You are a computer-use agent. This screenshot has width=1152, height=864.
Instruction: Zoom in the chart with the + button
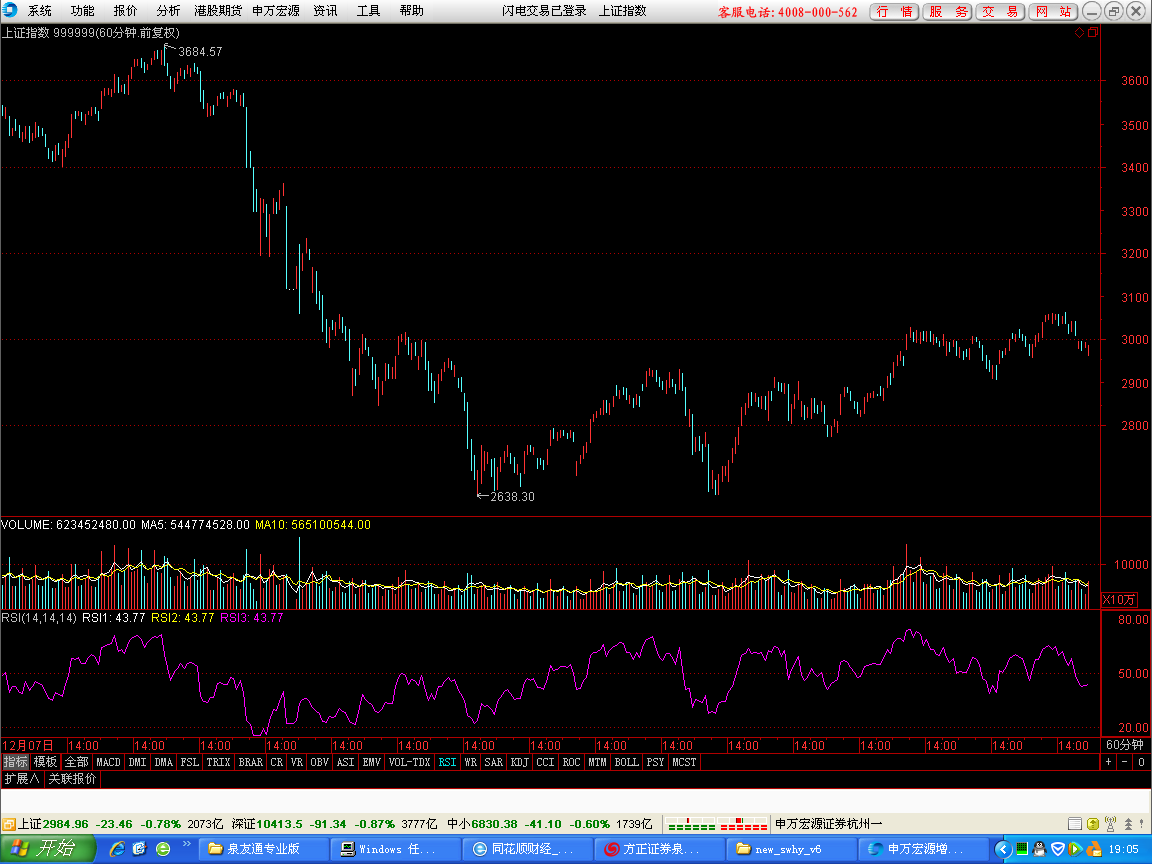1109,762
